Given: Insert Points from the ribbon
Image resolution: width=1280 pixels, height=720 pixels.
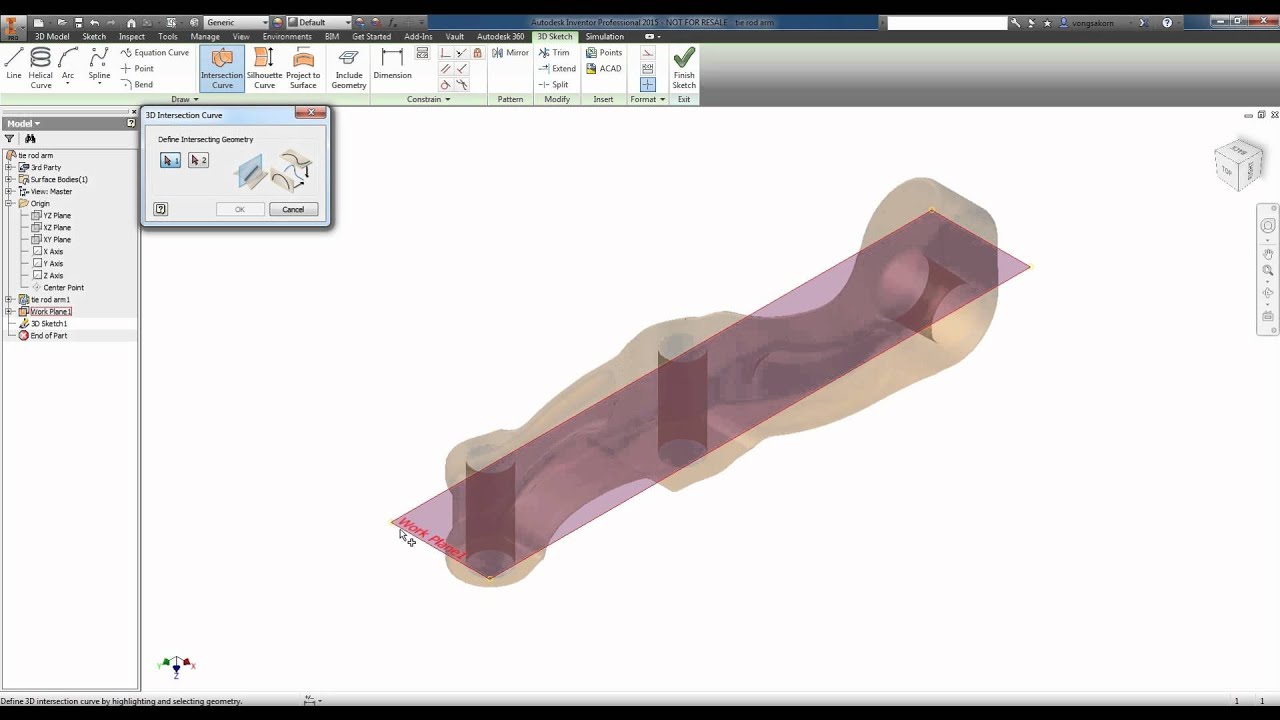Looking at the screenshot, I should (x=604, y=53).
